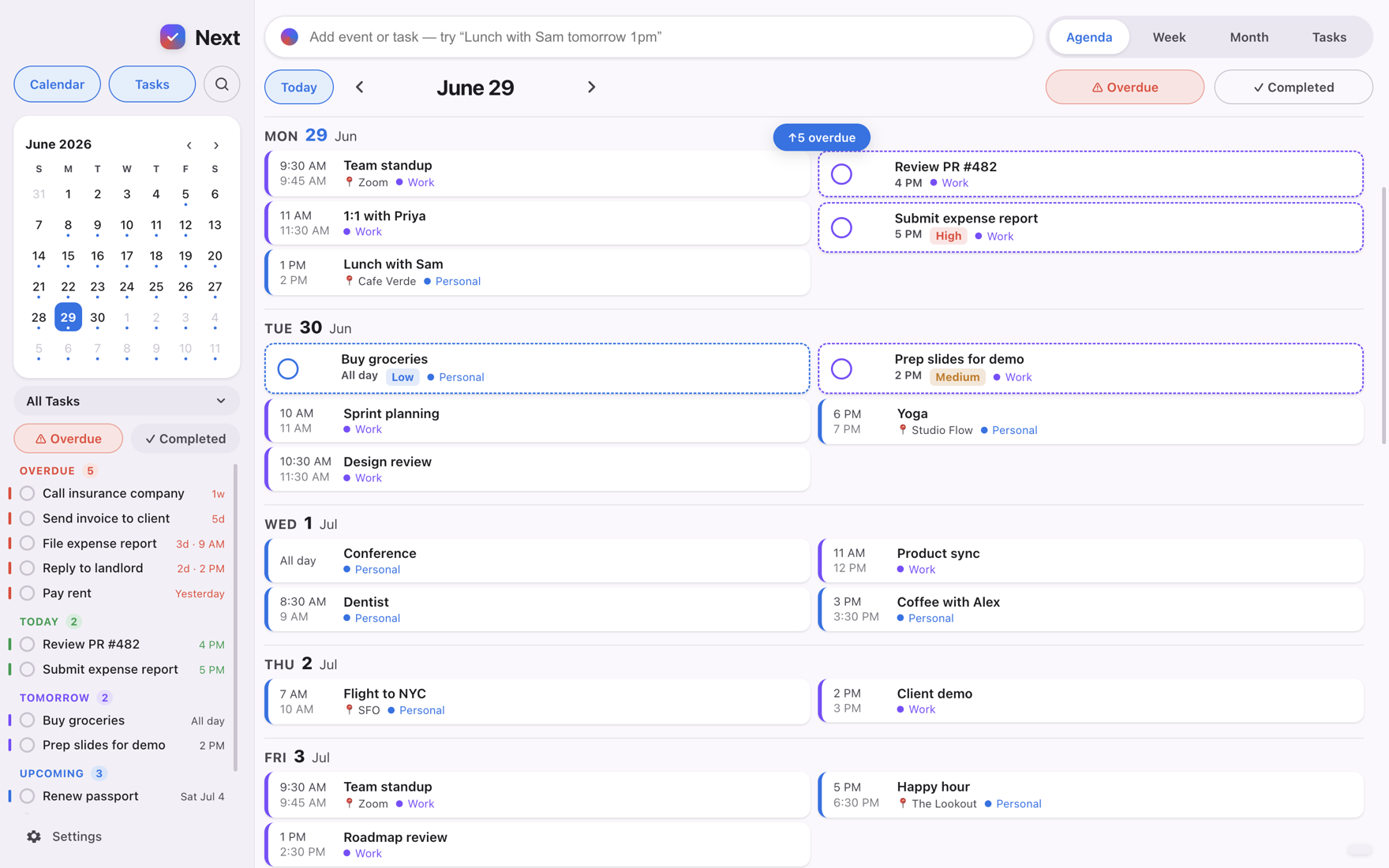Go to previous day with left arrow
The height and width of the screenshot is (868, 1389).
[360, 87]
